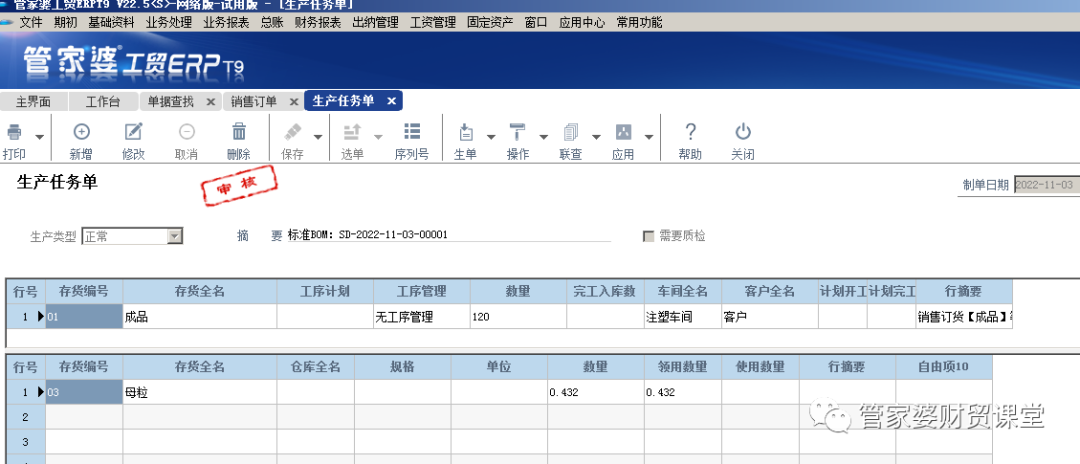
Task: Select row number 2 in lower table
Action: point(25,416)
